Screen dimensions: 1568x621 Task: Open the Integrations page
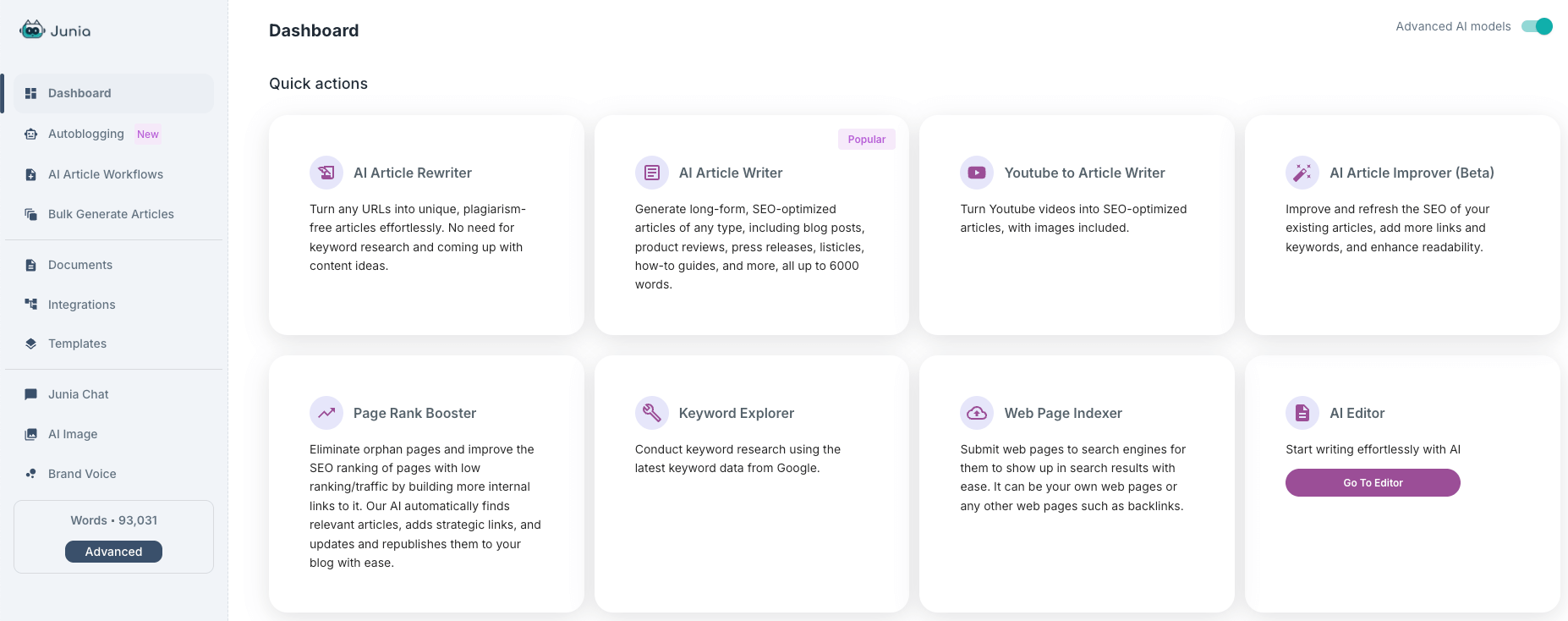[82, 305]
